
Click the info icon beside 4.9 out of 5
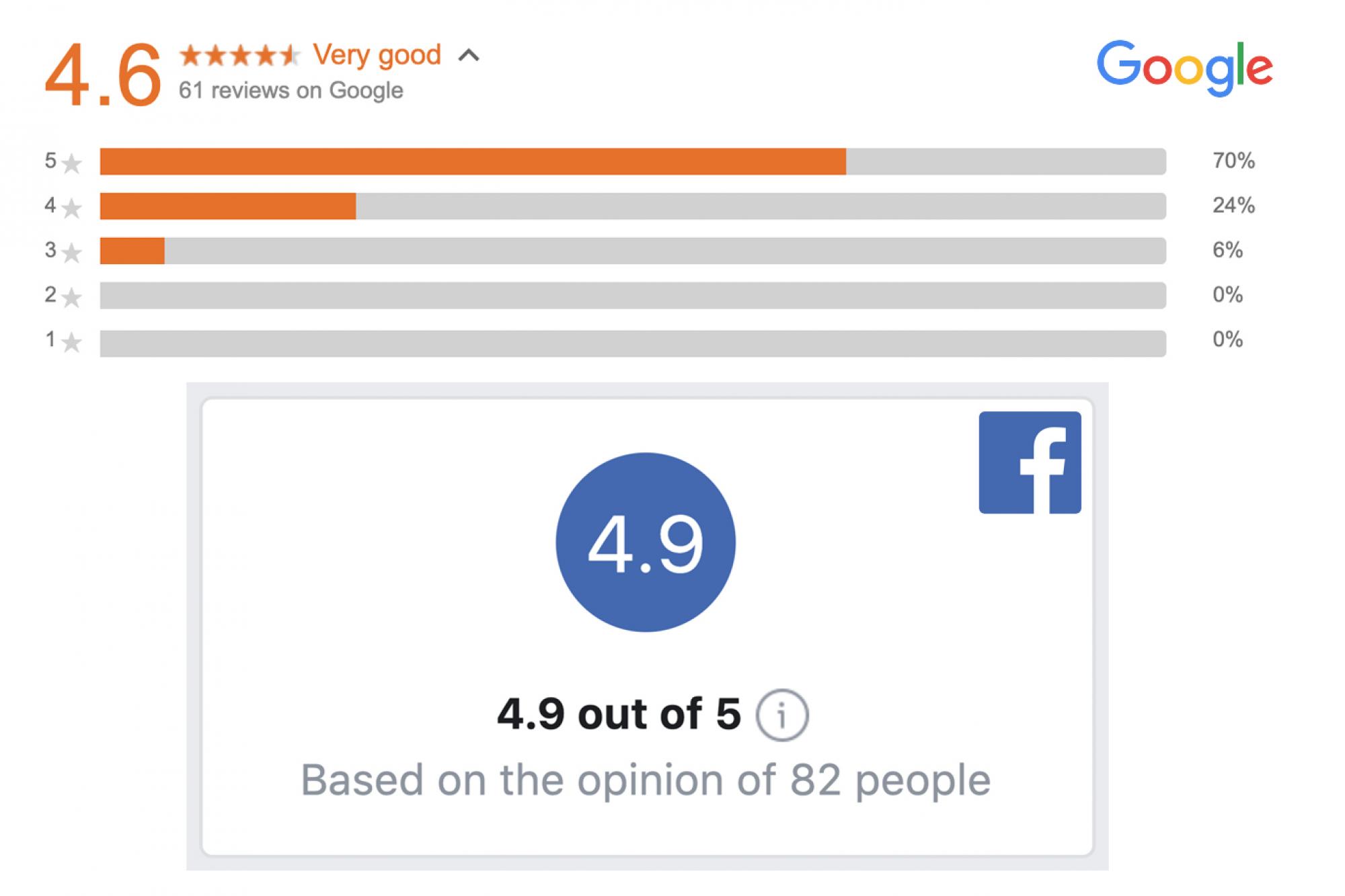pos(781,715)
